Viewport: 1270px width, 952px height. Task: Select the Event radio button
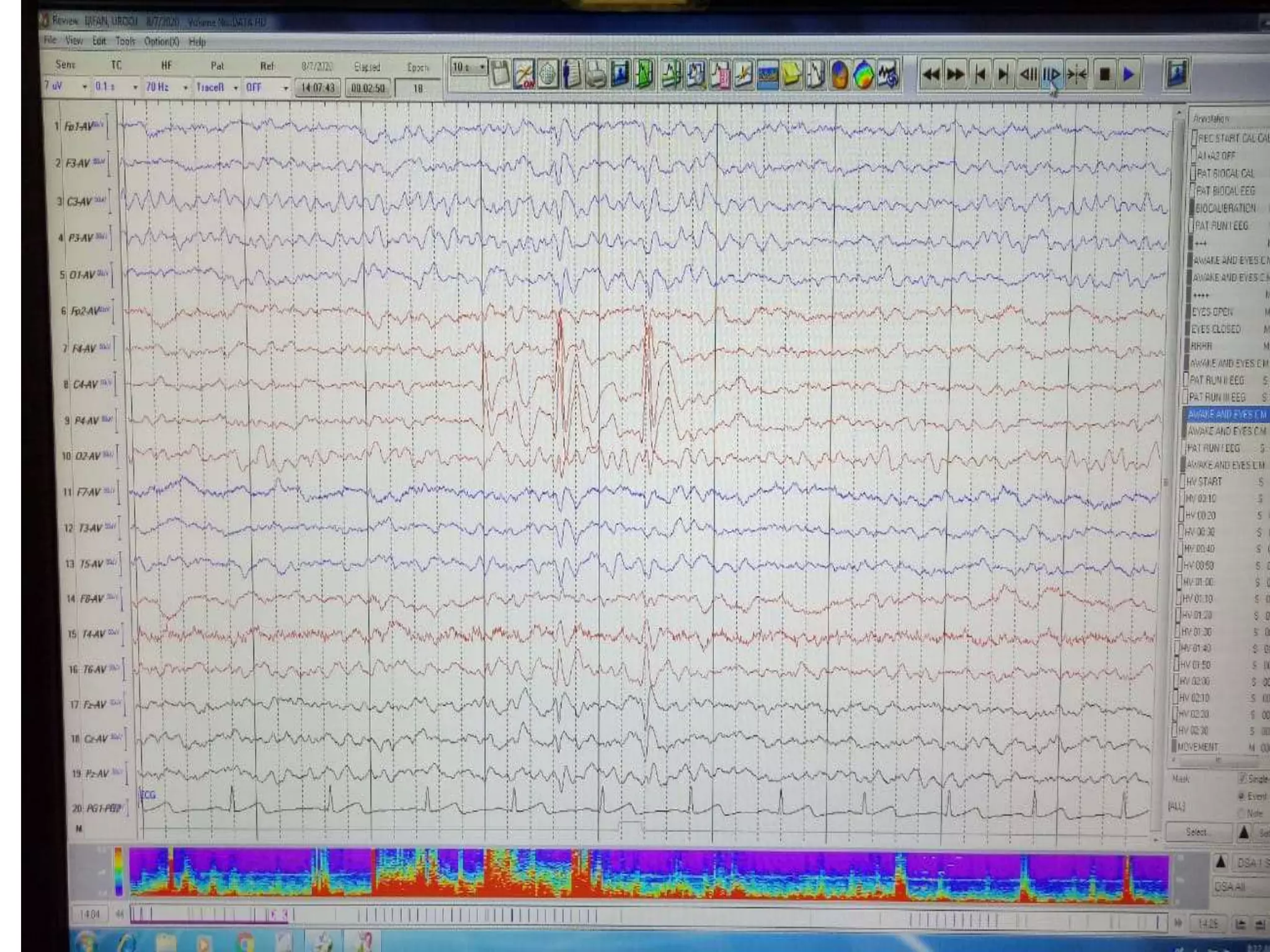[x=1242, y=796]
